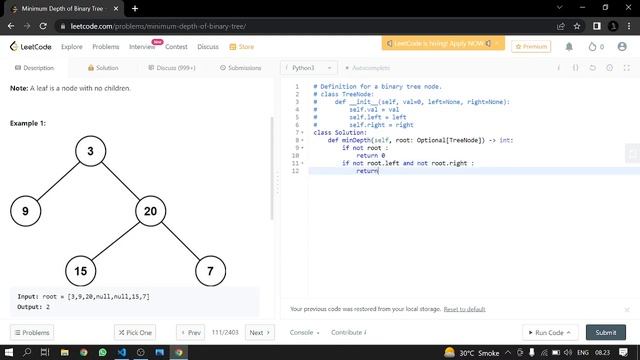Image resolution: width=640 pixels, height=360 pixels.
Task: Switch to the Solution tab
Action: pos(103,68)
